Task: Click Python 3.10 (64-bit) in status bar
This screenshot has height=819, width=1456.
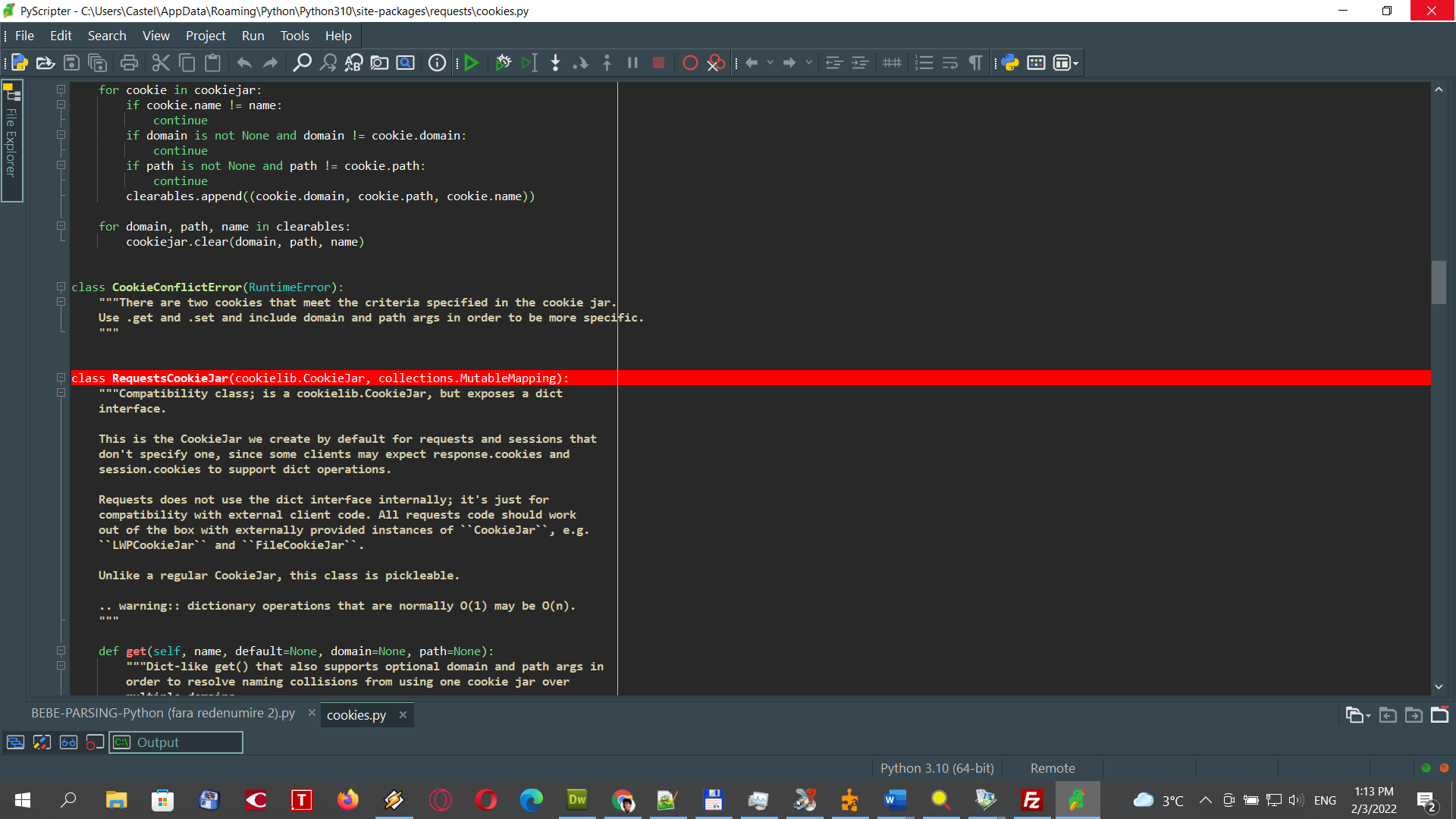Action: 937,768
